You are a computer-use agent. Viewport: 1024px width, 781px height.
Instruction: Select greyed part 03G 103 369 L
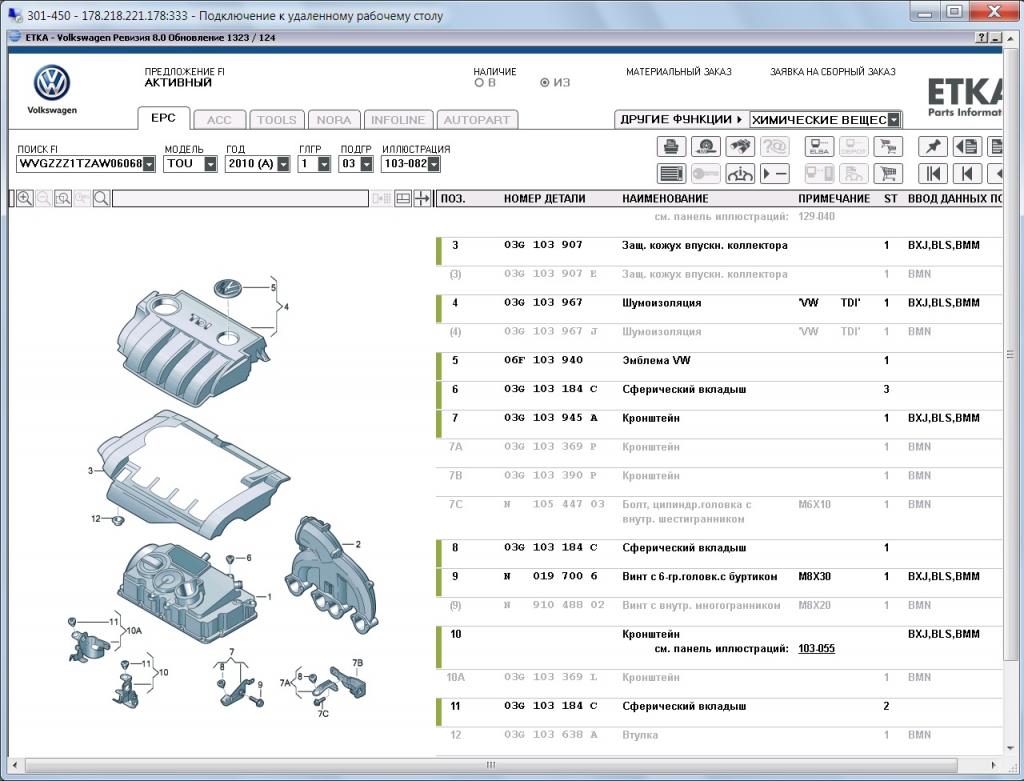click(x=551, y=677)
